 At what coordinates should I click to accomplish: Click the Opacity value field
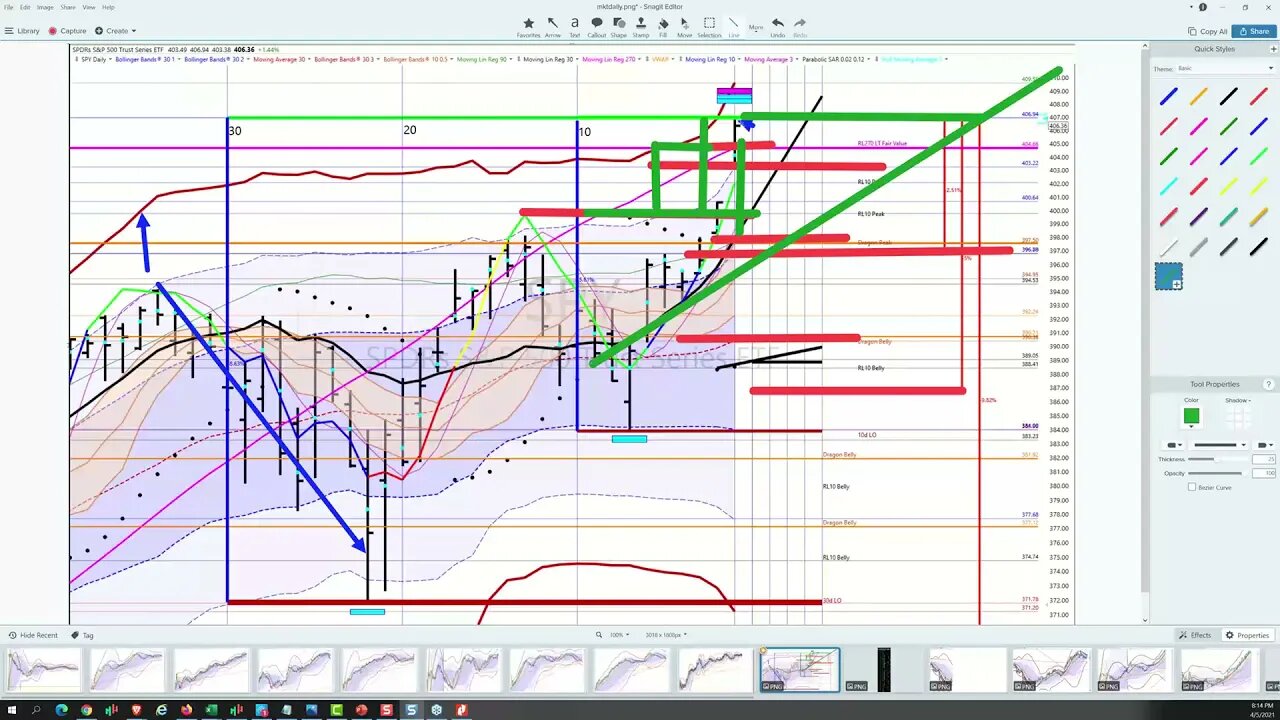tap(1263, 473)
